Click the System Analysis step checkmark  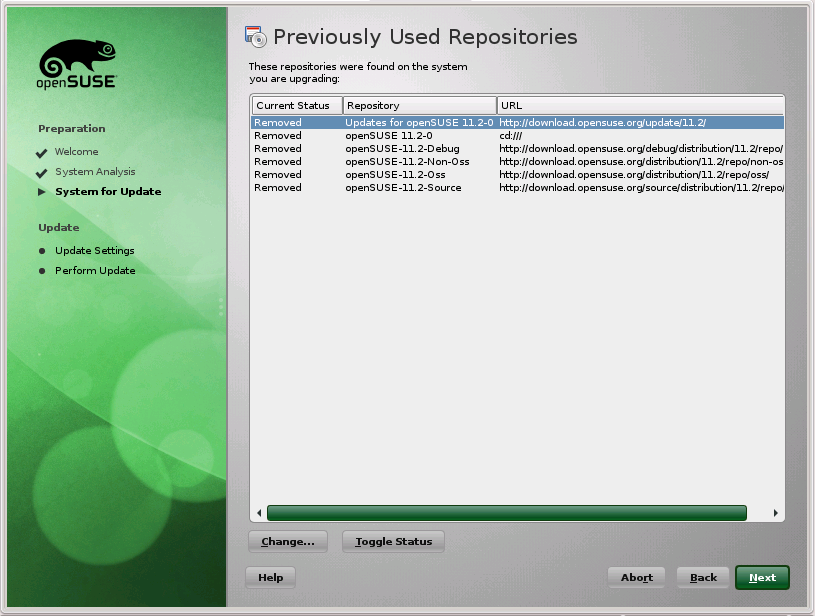point(42,173)
